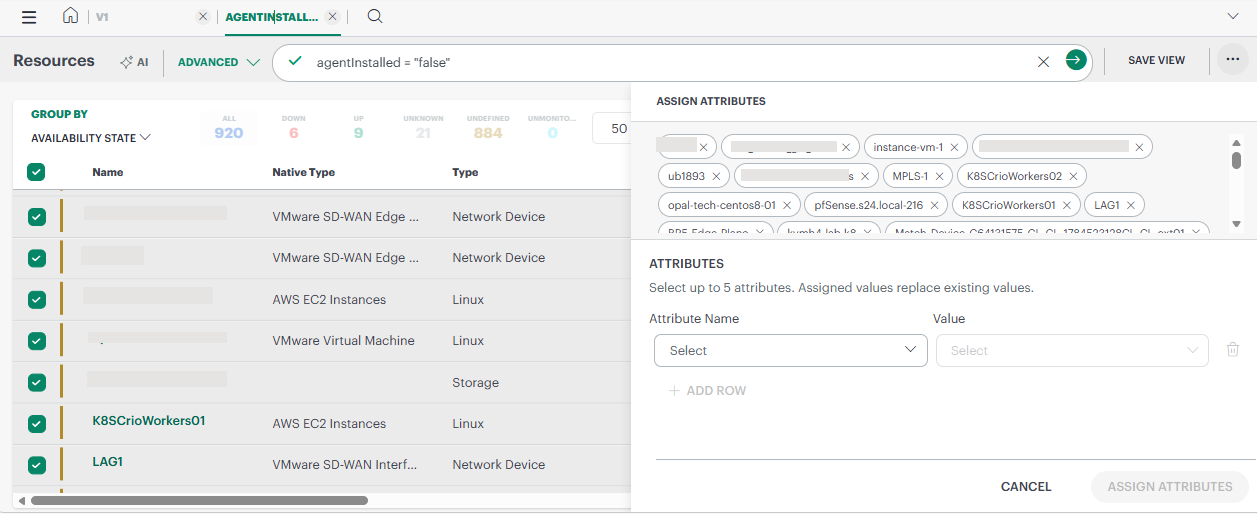Uncheck the K8SCrioWorkers01 row checkbox
Image resolution: width=1257 pixels, height=515 pixels.
click(37, 423)
